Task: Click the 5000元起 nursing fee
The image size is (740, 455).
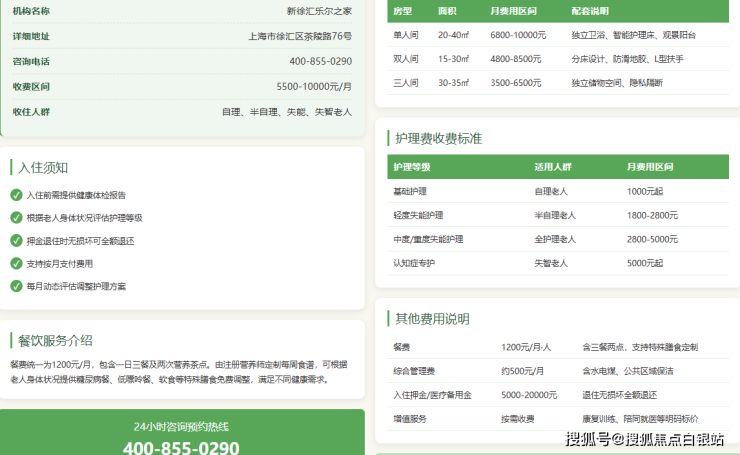Action: (645, 263)
